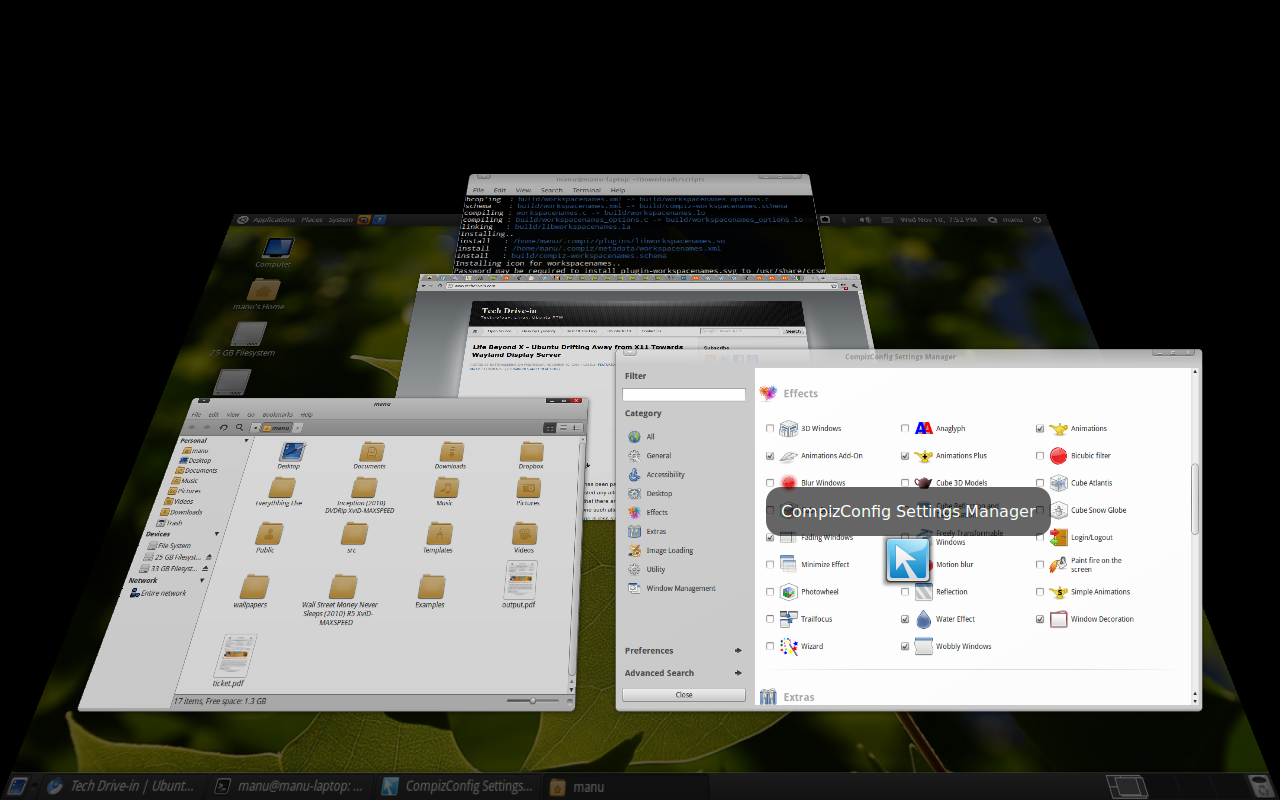Enable the 3D Windows plugin
Image resolution: width=1280 pixels, height=800 pixels.
tap(770, 428)
